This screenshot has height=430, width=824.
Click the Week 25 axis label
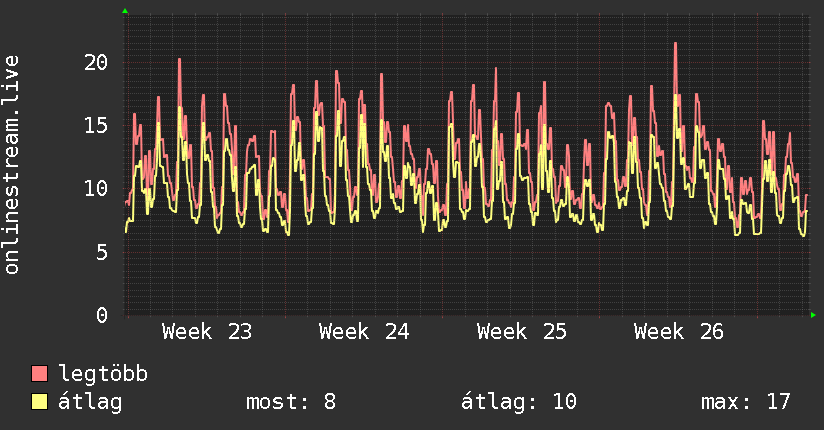[522, 332]
